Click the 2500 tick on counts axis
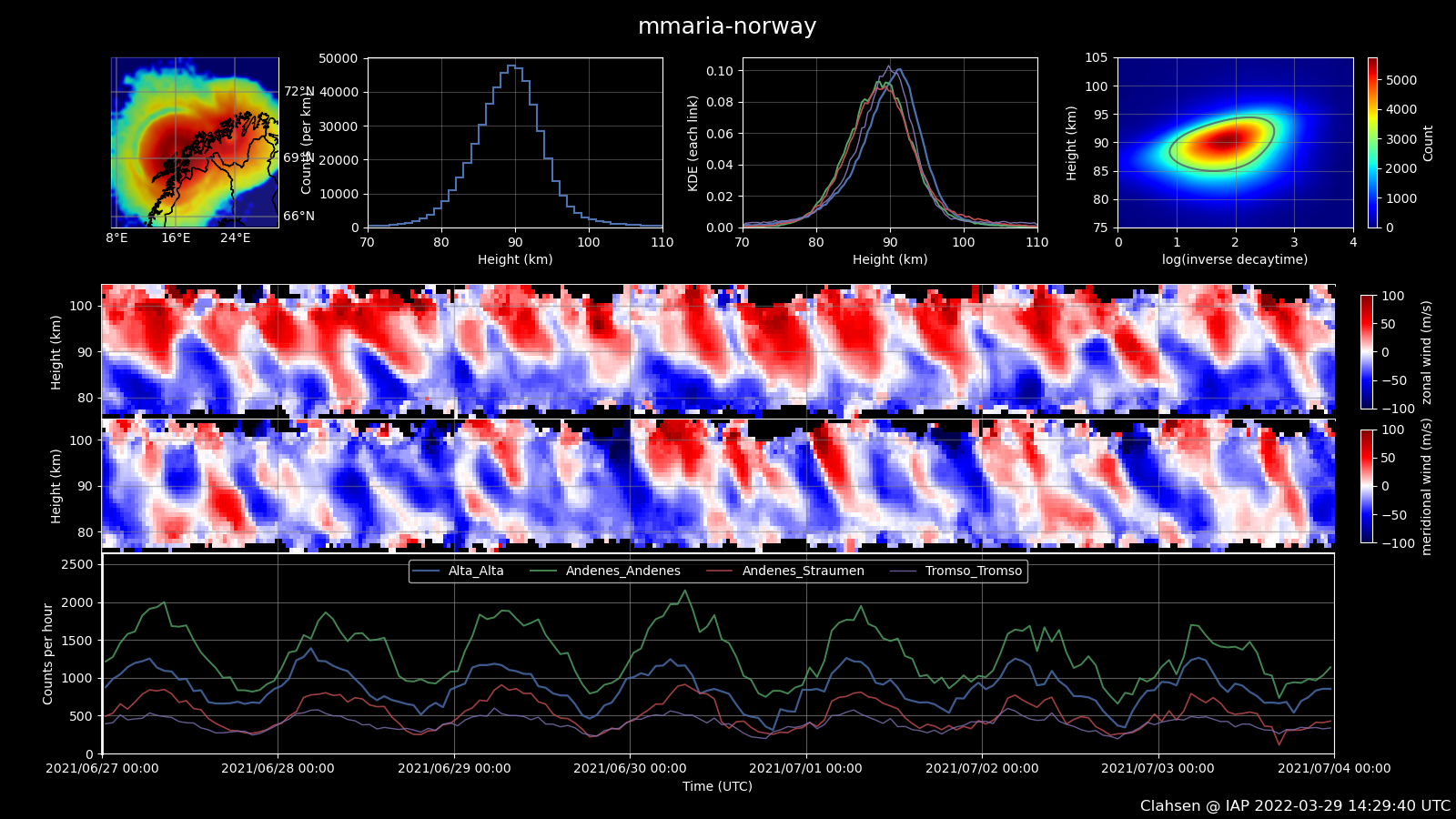The width and height of the screenshot is (1456, 819). click(77, 564)
